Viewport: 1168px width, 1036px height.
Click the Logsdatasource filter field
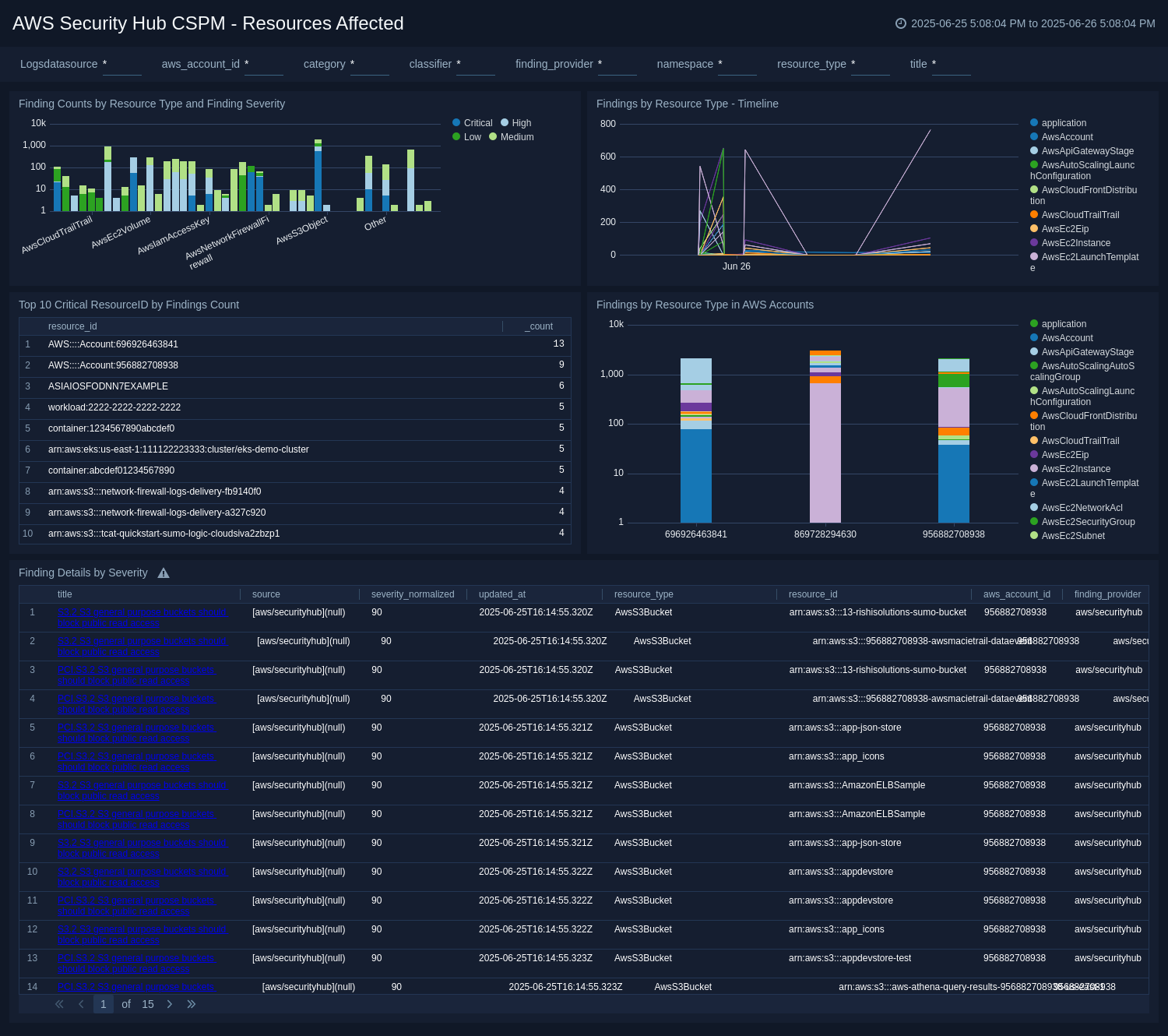pyautogui.click(x=121, y=65)
